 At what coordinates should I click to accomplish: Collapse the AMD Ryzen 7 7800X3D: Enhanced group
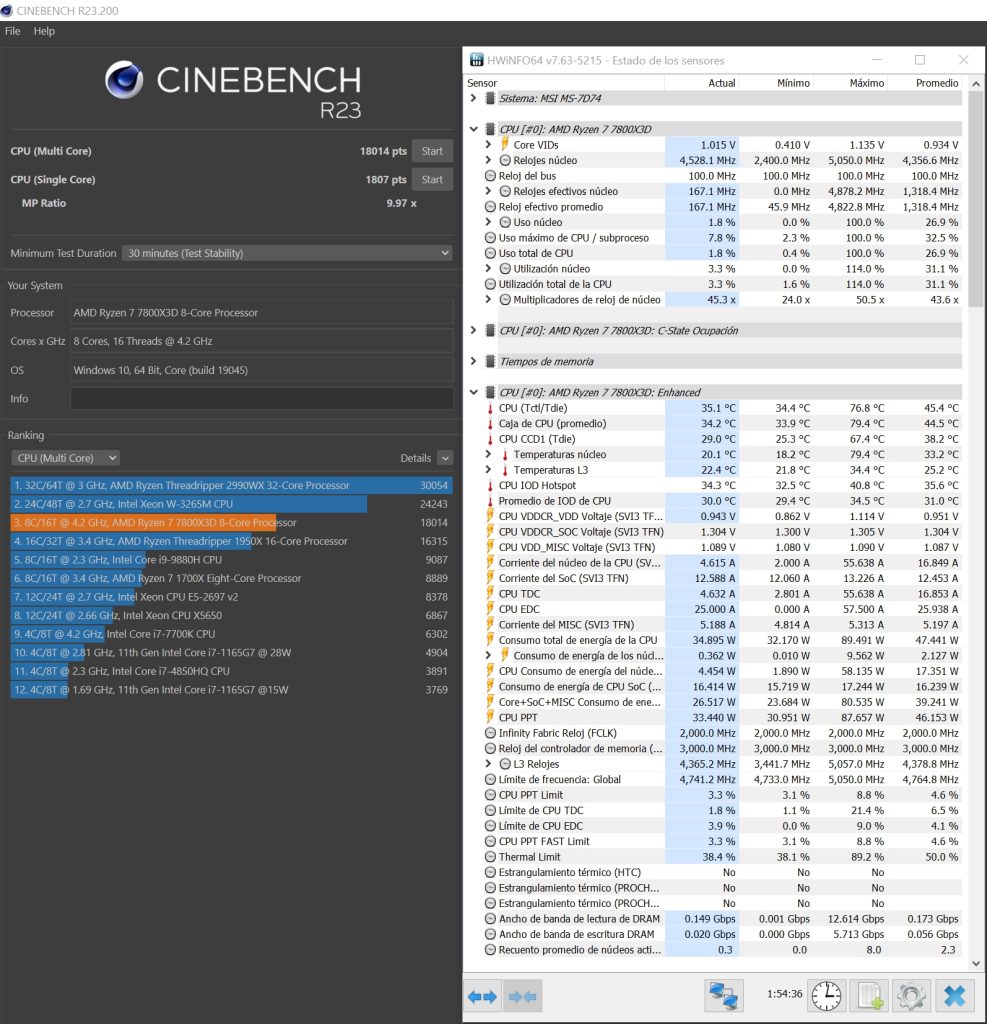click(x=474, y=392)
